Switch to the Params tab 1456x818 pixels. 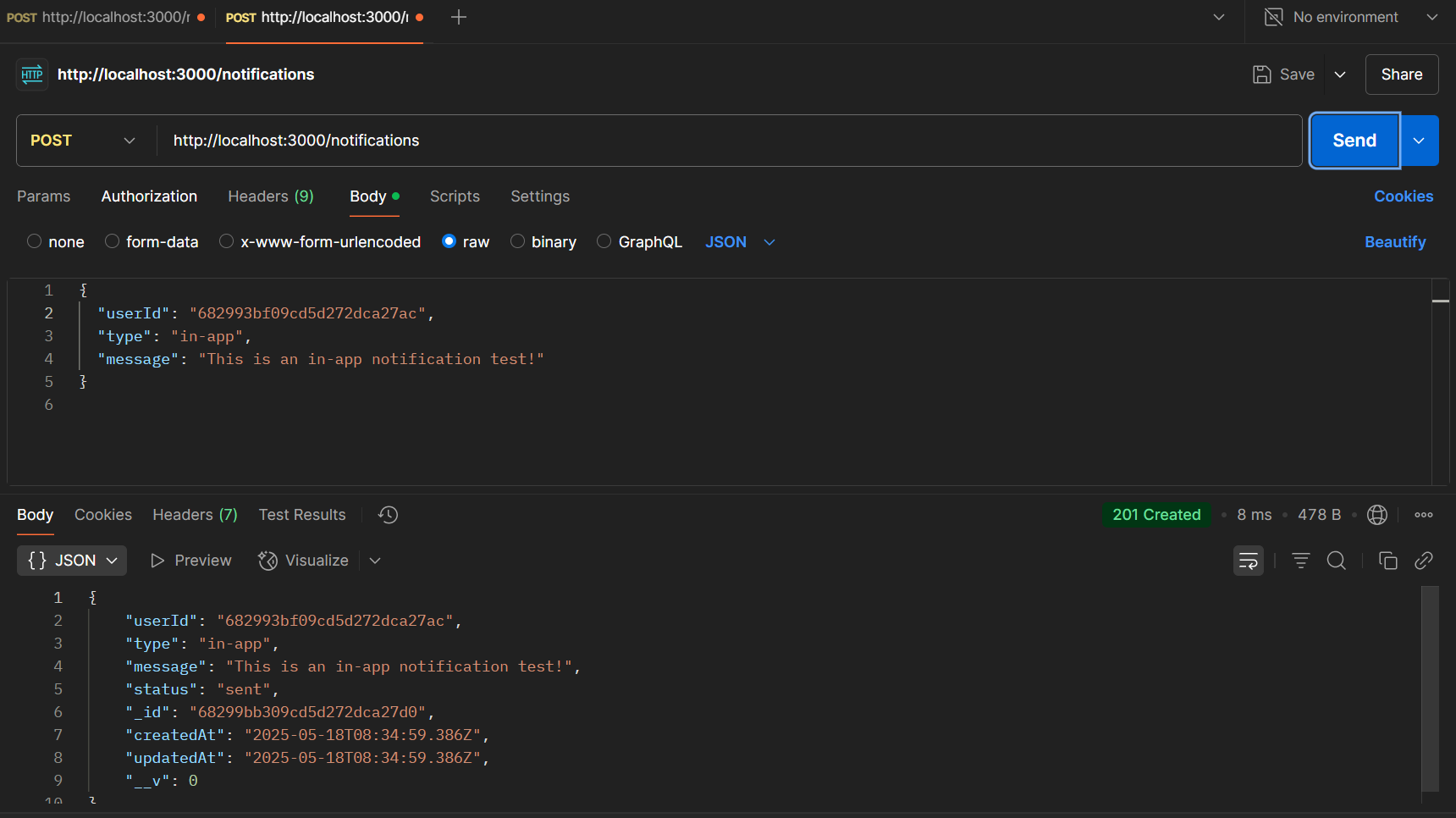(44, 196)
